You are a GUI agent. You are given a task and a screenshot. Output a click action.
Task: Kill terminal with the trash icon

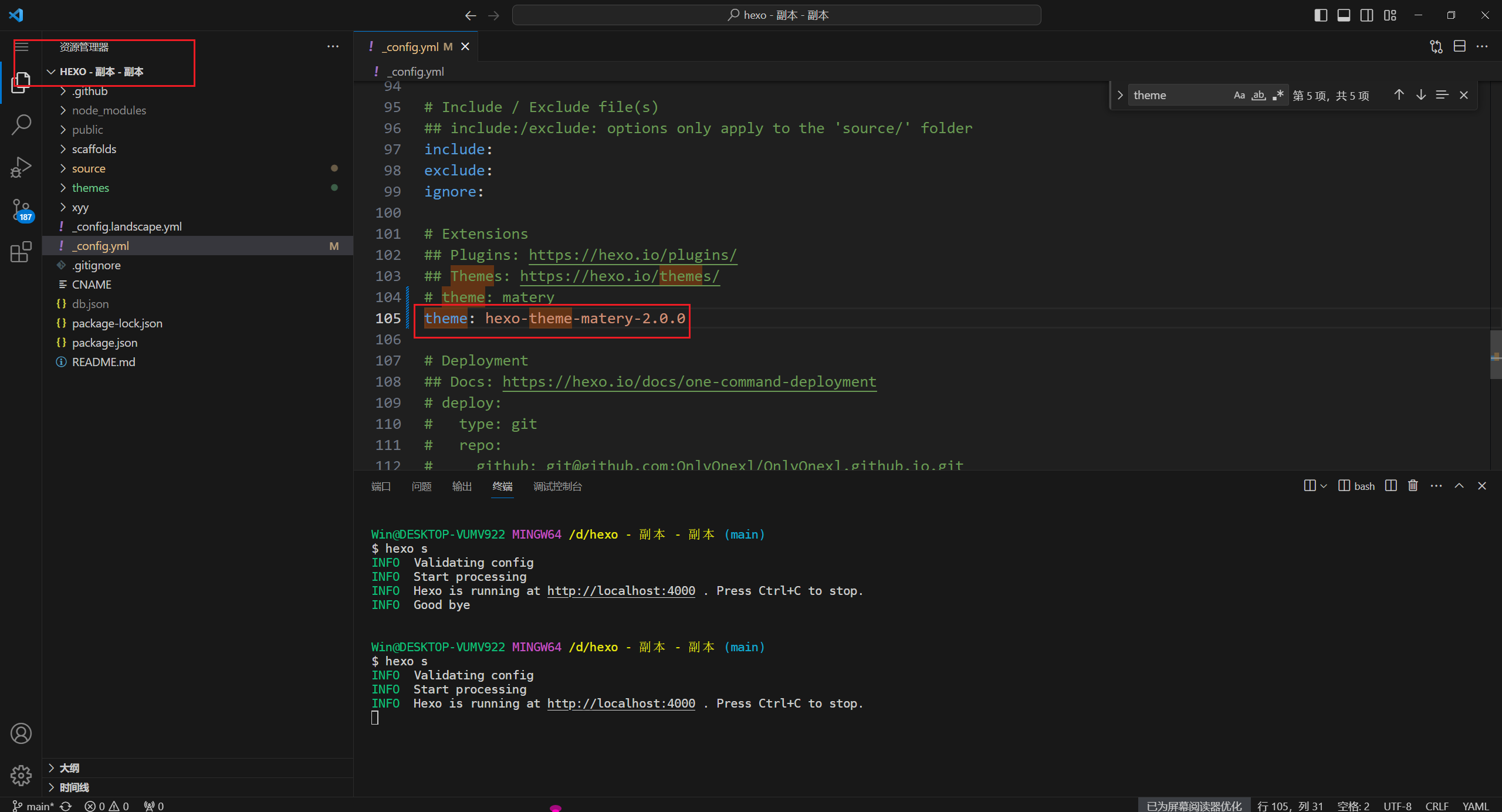(x=1413, y=486)
